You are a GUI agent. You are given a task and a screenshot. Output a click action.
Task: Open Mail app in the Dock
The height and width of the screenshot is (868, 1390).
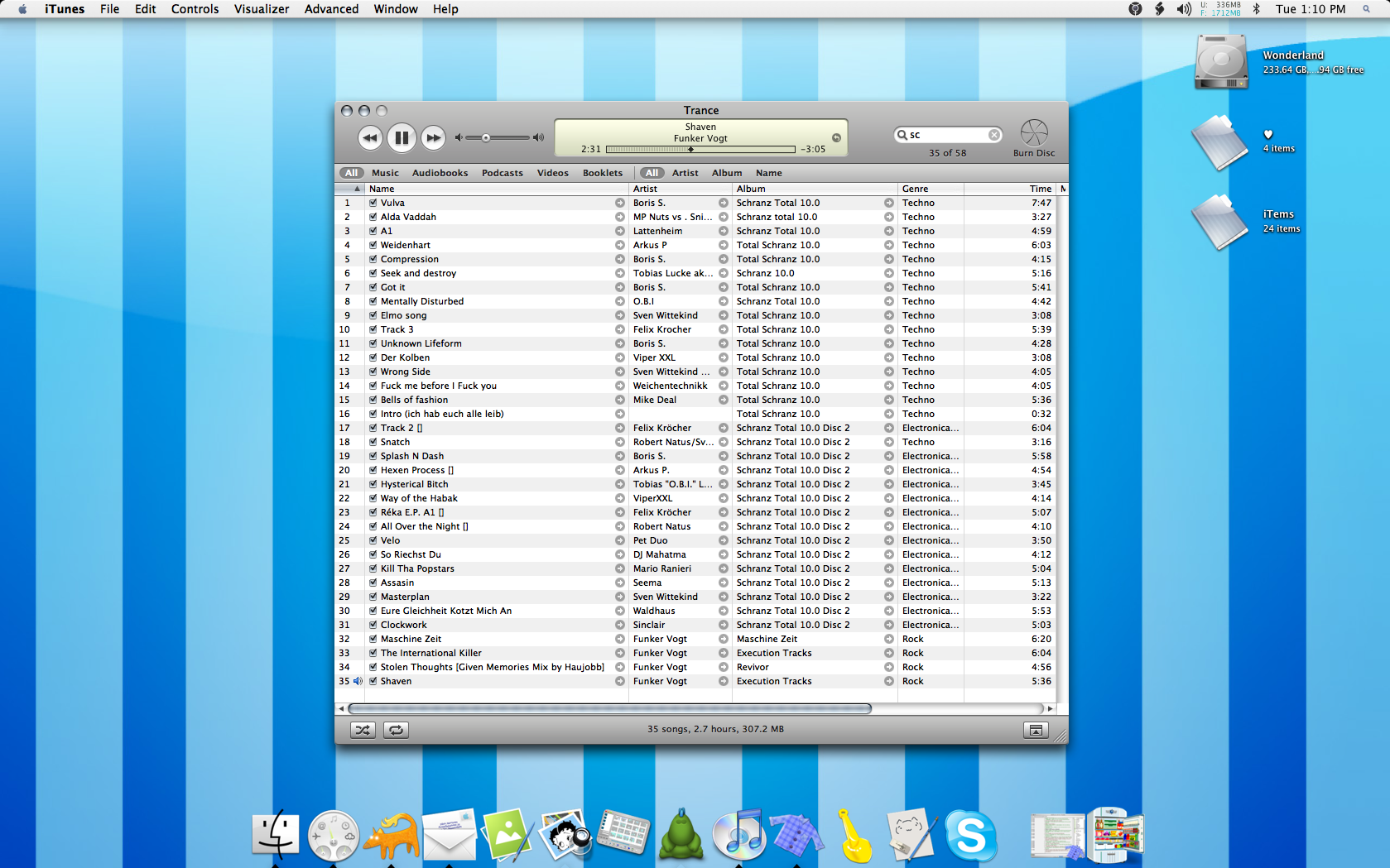click(450, 834)
